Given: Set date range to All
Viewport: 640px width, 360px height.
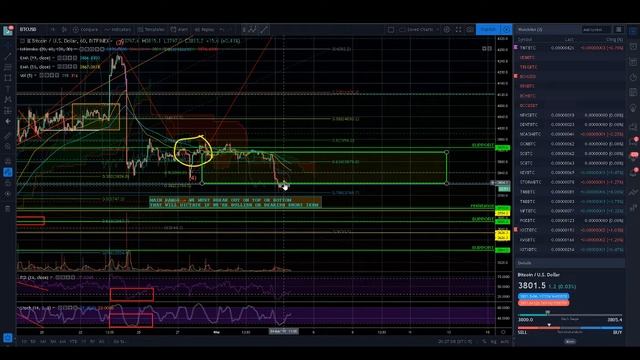Looking at the screenshot, I should pos(102,342).
